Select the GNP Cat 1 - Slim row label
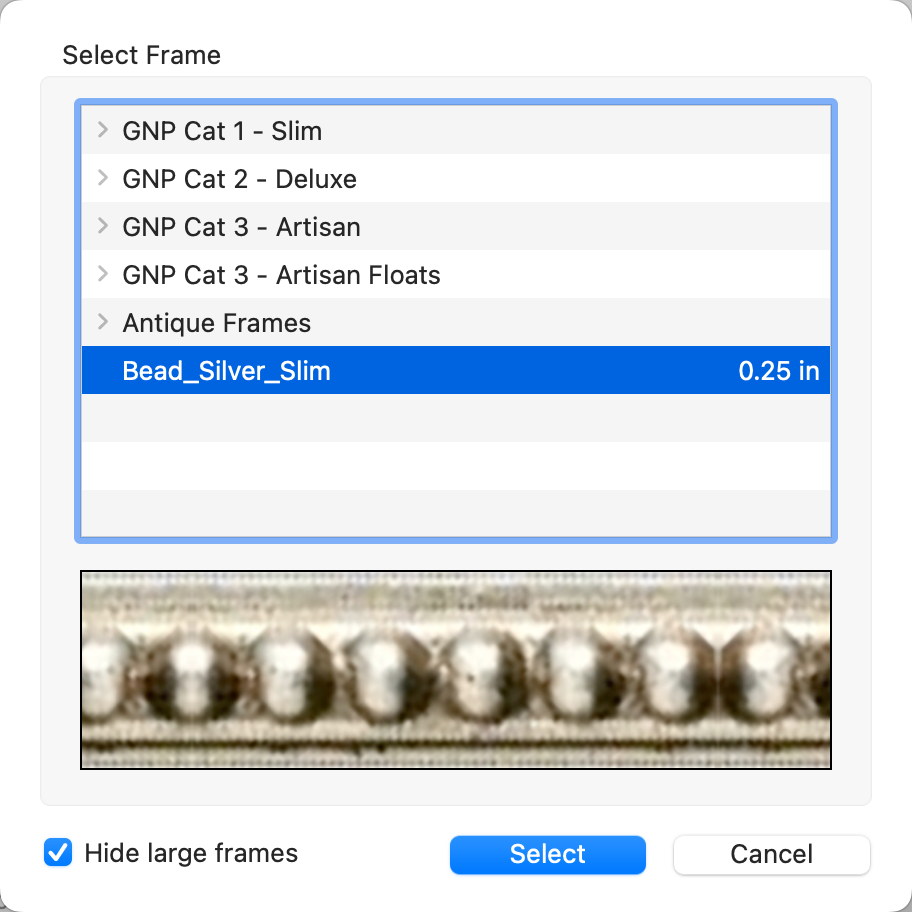The height and width of the screenshot is (912, 912). (222, 131)
